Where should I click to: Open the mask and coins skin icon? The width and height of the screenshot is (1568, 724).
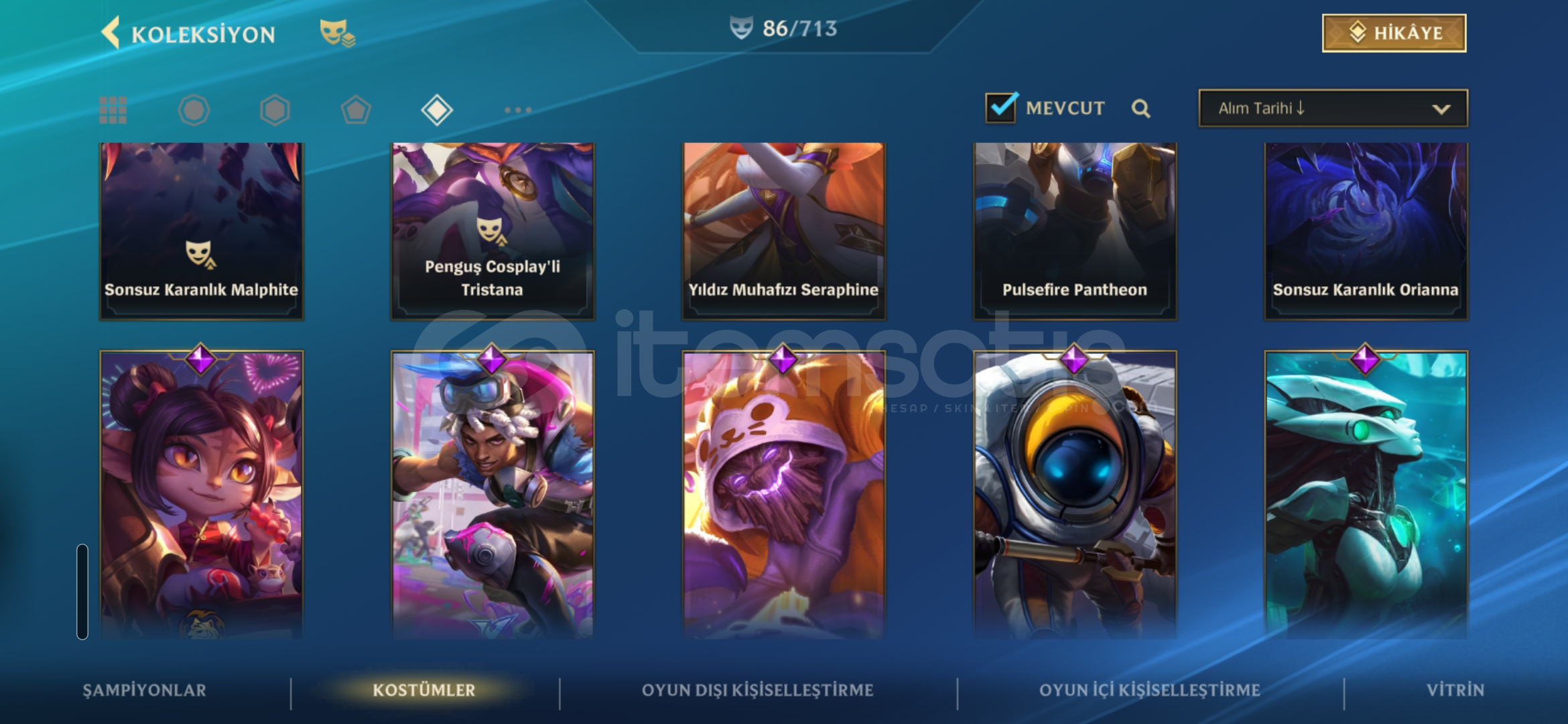click(337, 33)
